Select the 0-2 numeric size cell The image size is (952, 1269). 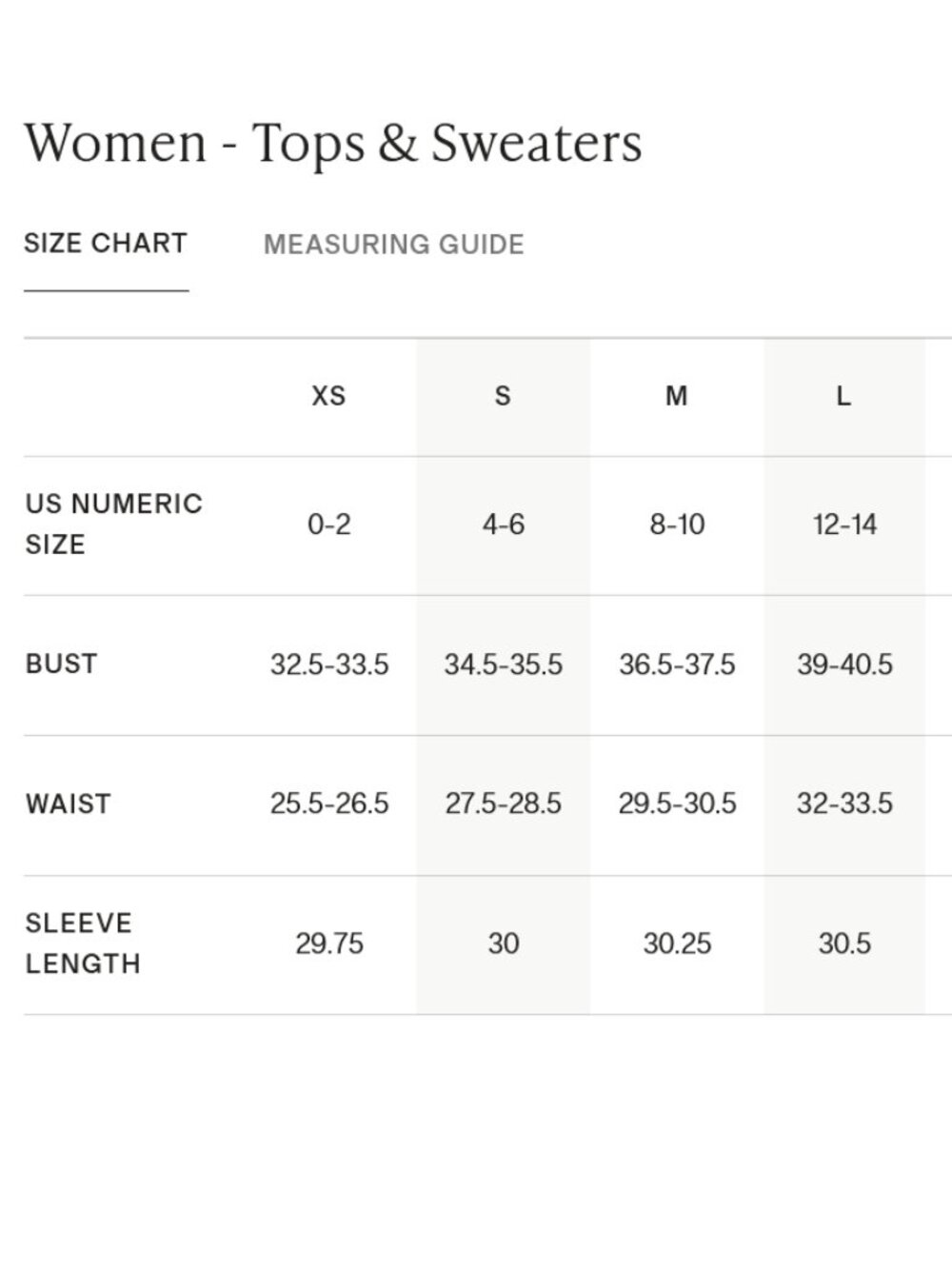pos(328,525)
